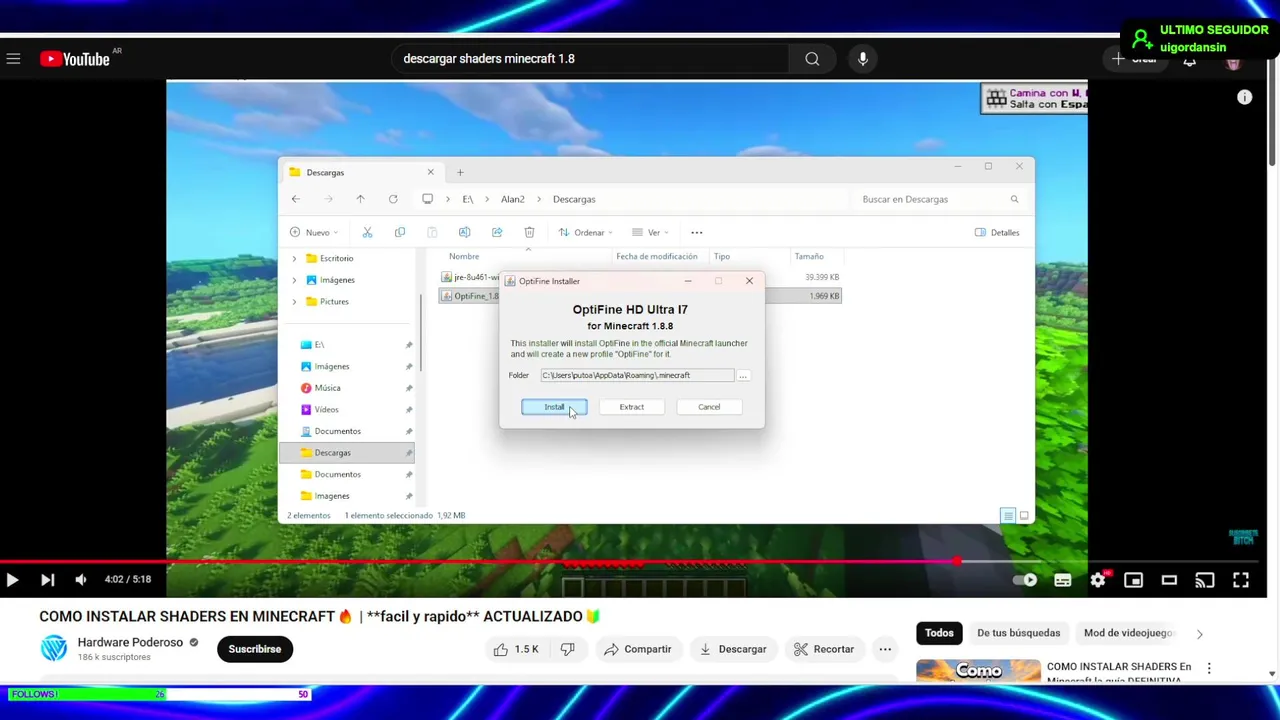Open Explorer see-more ellipsis menu

[697, 232]
